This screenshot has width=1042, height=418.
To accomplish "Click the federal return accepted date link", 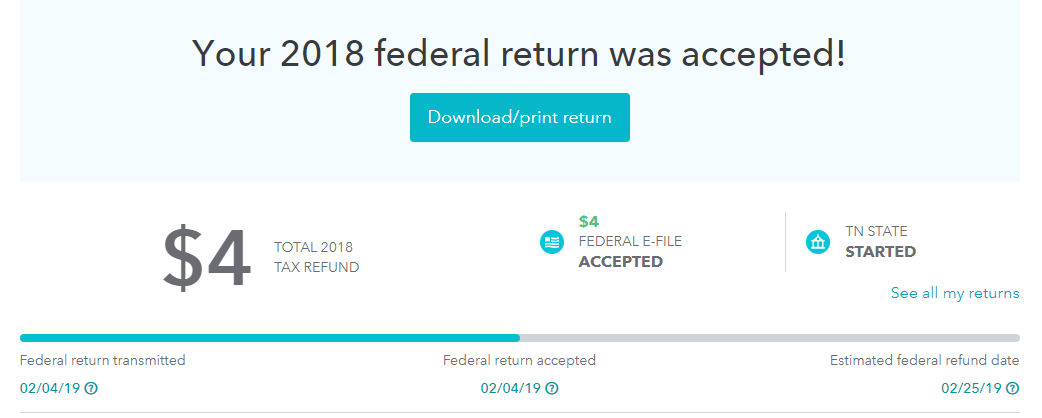I will tap(510, 388).
